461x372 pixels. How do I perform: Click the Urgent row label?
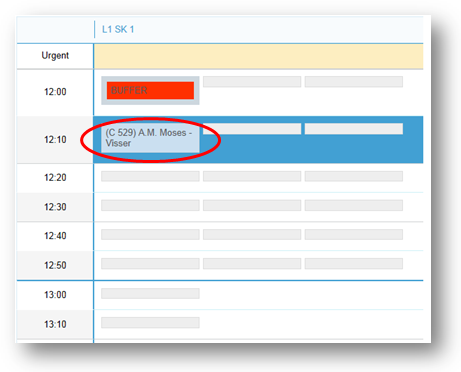pos(55,55)
